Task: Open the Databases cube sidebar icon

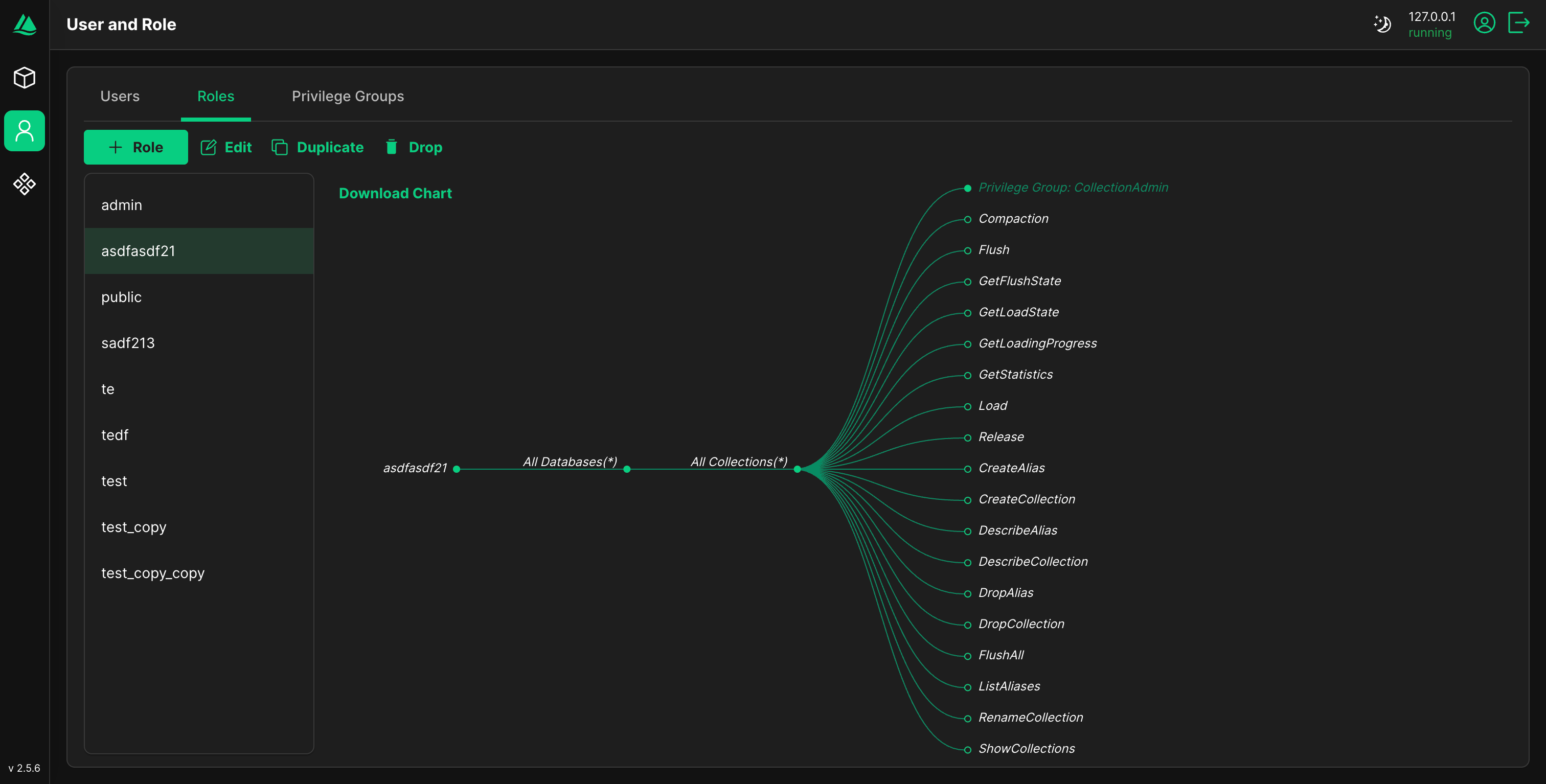Action: point(25,77)
